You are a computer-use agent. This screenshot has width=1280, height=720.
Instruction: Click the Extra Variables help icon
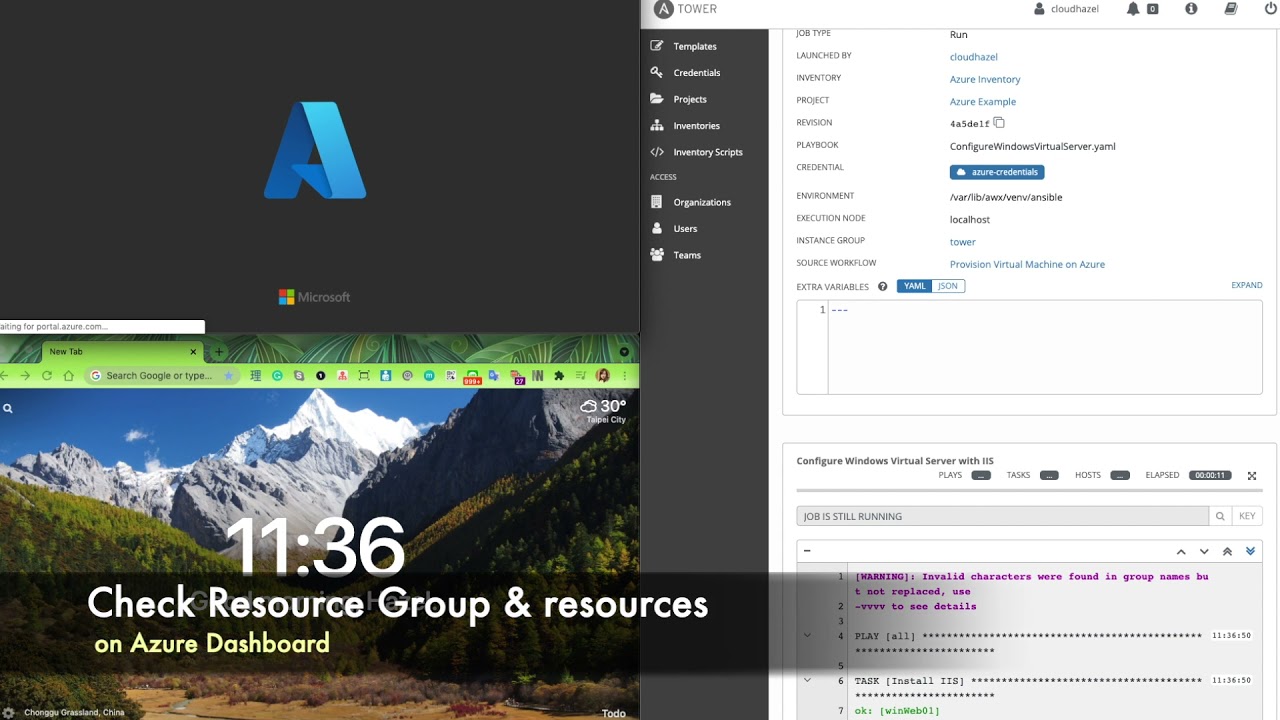883,286
